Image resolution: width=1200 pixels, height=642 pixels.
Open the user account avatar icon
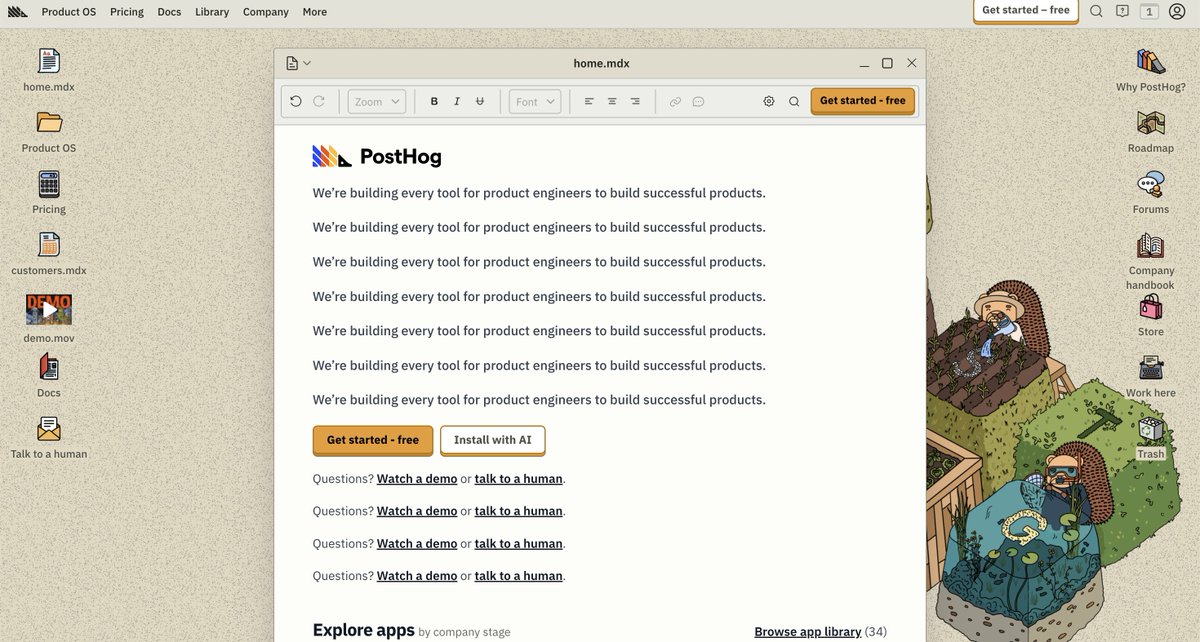pos(1177,11)
